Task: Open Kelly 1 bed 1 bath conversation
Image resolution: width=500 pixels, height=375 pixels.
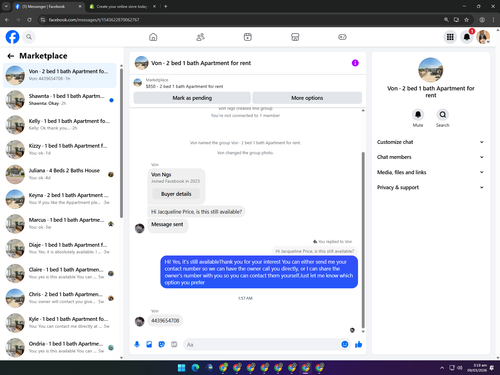Action: pos(60,124)
